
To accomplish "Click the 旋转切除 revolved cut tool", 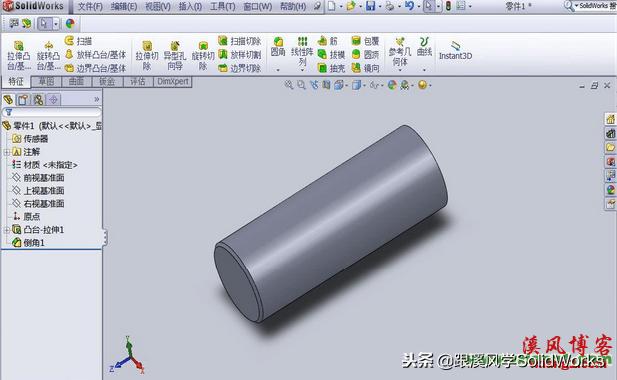I will [203, 55].
